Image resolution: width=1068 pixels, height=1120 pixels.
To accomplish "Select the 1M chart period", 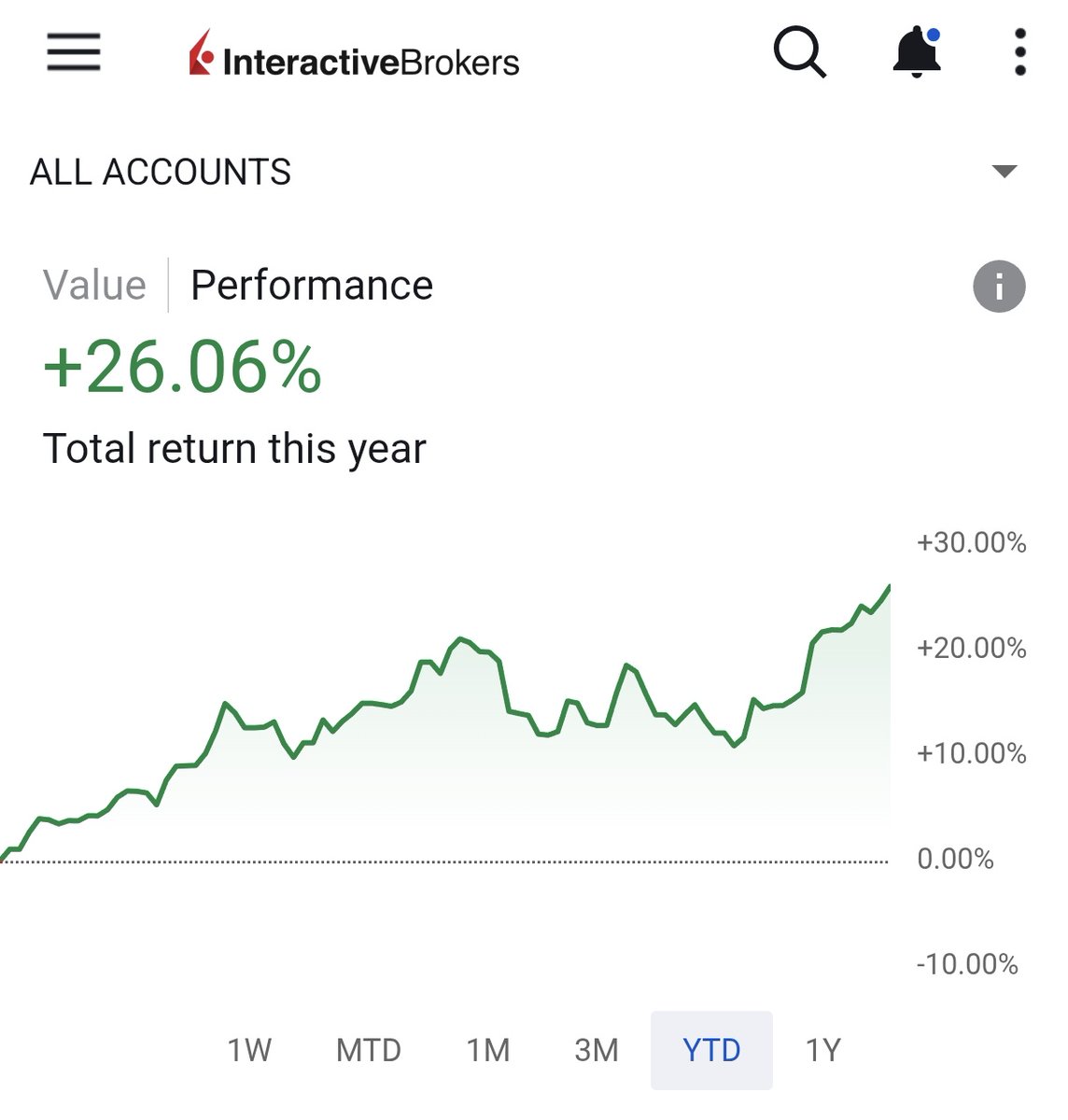I will [488, 1051].
